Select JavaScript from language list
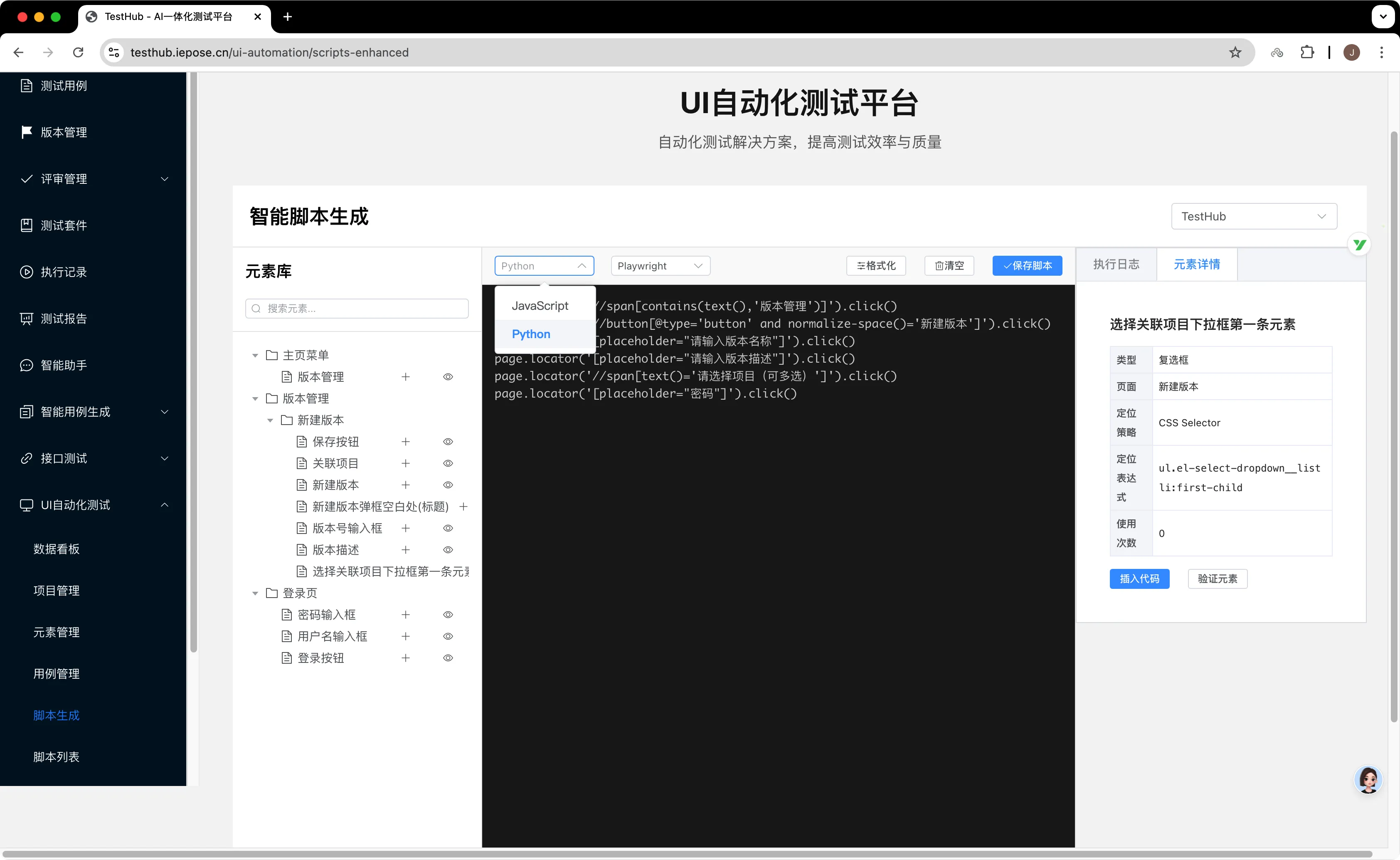The width and height of the screenshot is (1400, 860). pos(540,305)
